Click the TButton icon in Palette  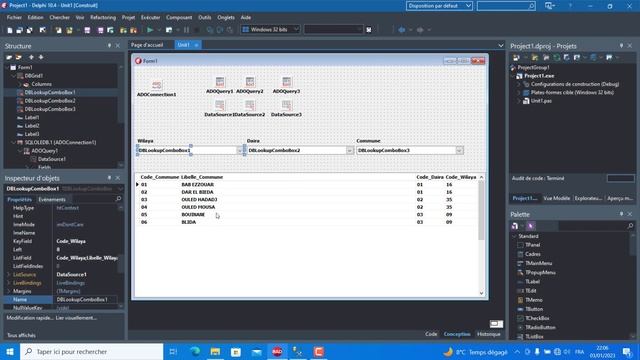(x=520, y=309)
